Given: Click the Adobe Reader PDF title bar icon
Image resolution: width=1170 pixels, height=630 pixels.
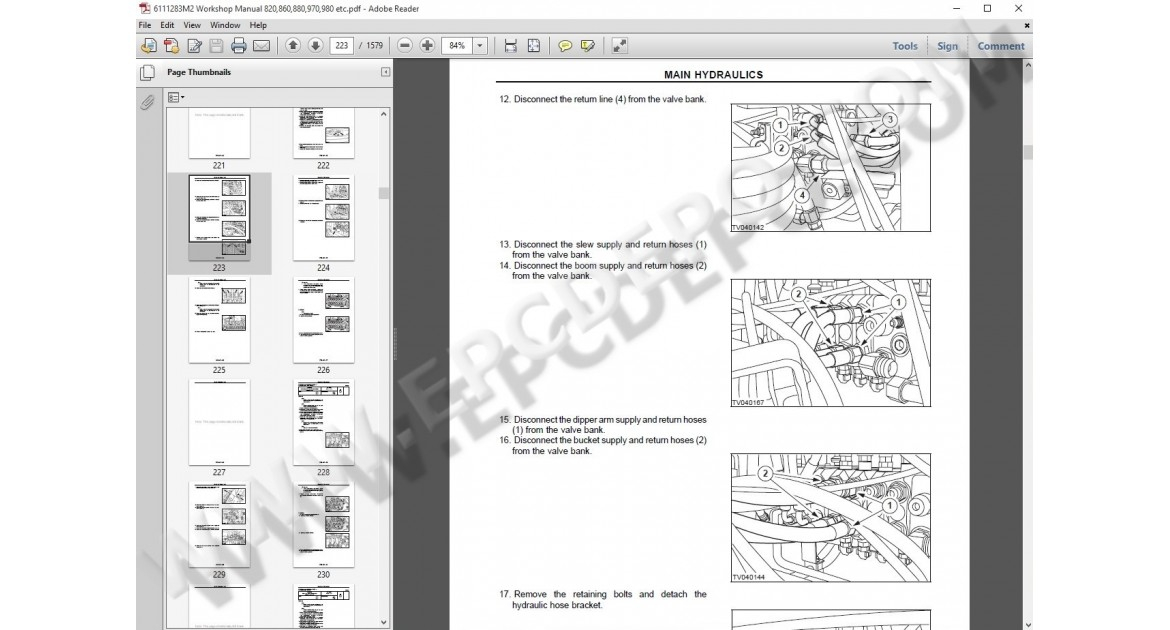Looking at the screenshot, I should (145, 8).
